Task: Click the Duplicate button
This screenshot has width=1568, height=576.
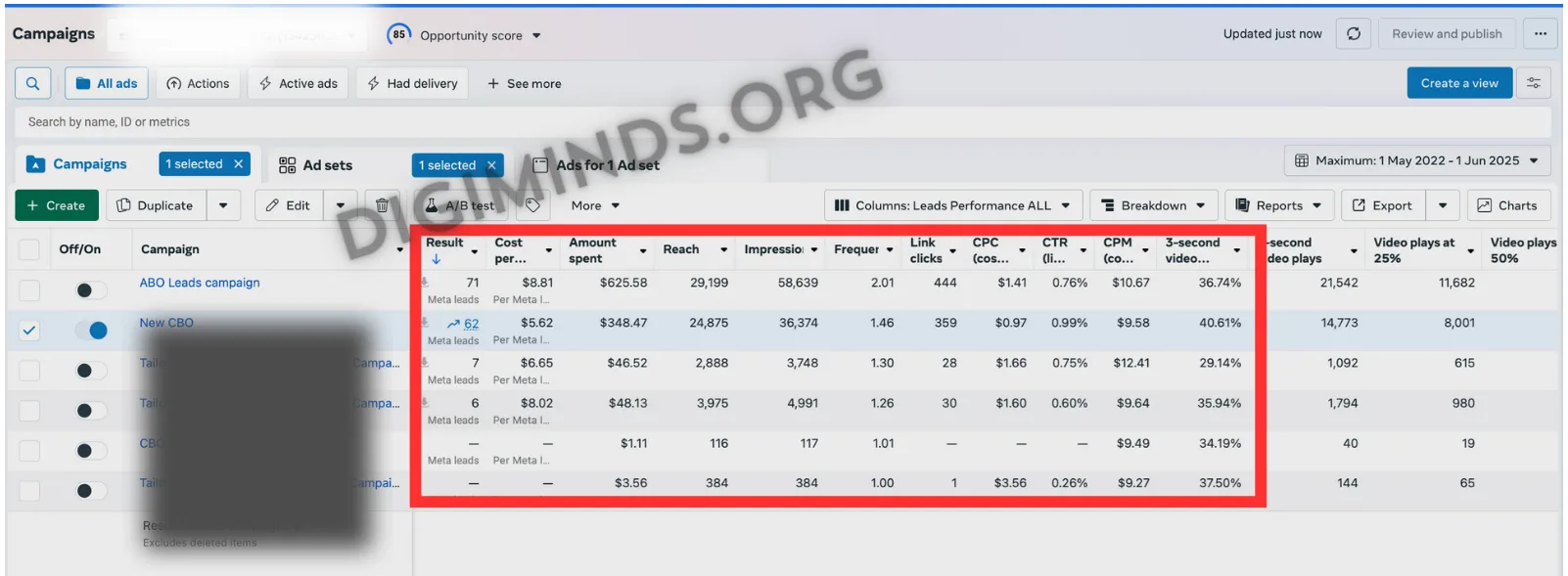Action: click(x=155, y=205)
